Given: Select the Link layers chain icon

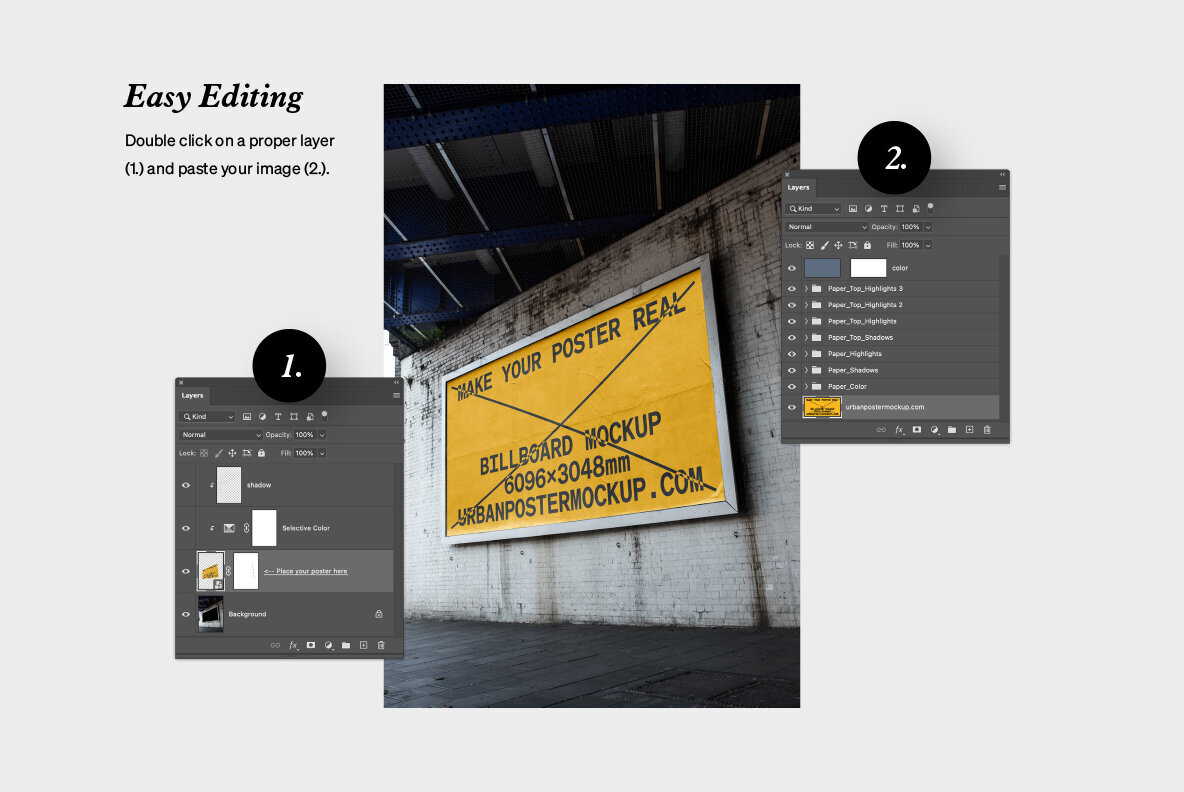Looking at the screenshot, I should pyautogui.click(x=277, y=644).
